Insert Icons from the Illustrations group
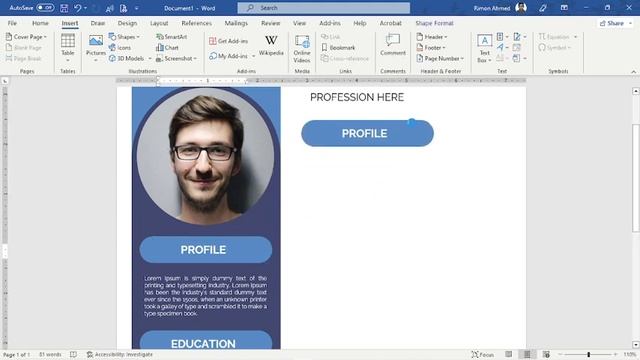Image resolution: width=640 pixels, height=360 pixels. click(x=120, y=48)
